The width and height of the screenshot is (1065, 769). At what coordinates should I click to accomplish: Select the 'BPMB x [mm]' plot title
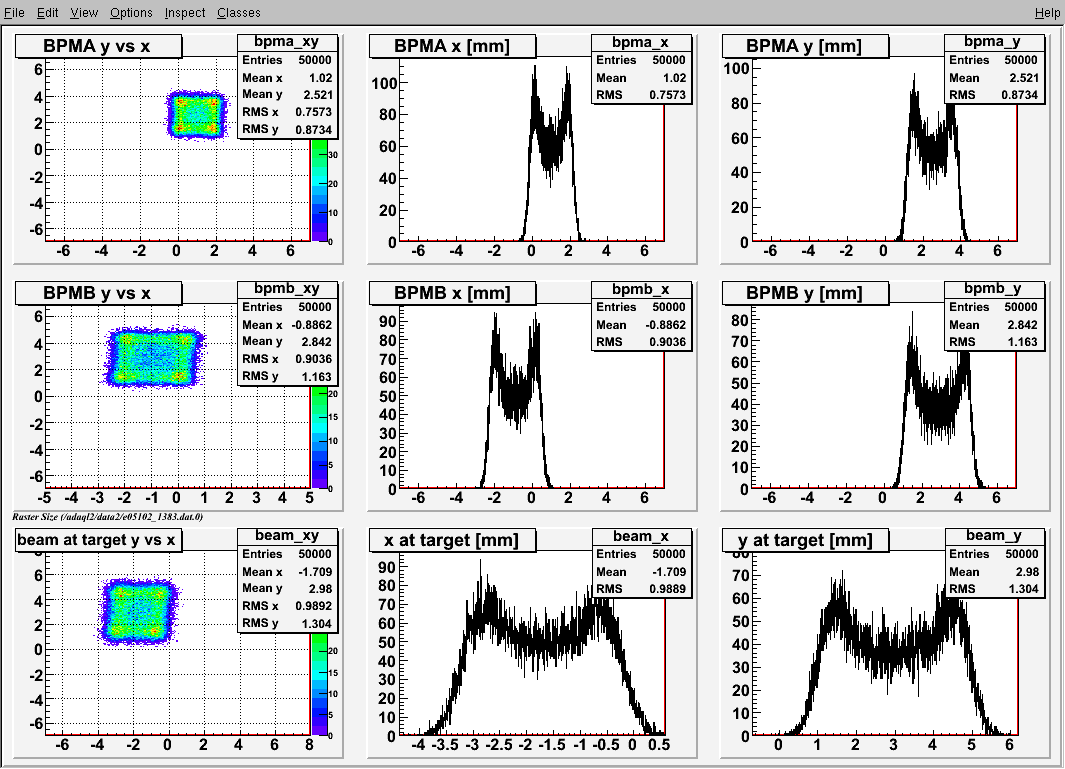click(x=452, y=293)
